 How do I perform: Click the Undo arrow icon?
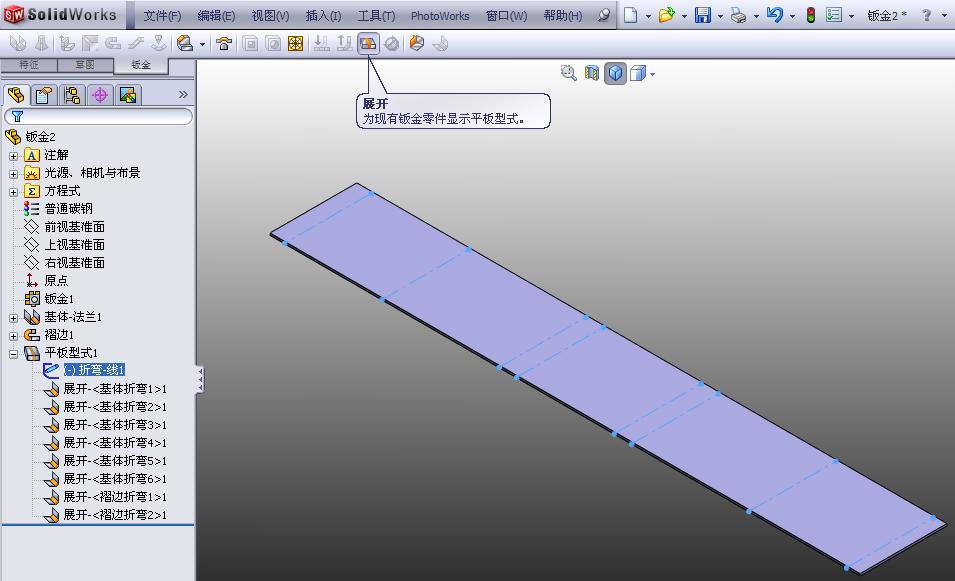tap(775, 15)
